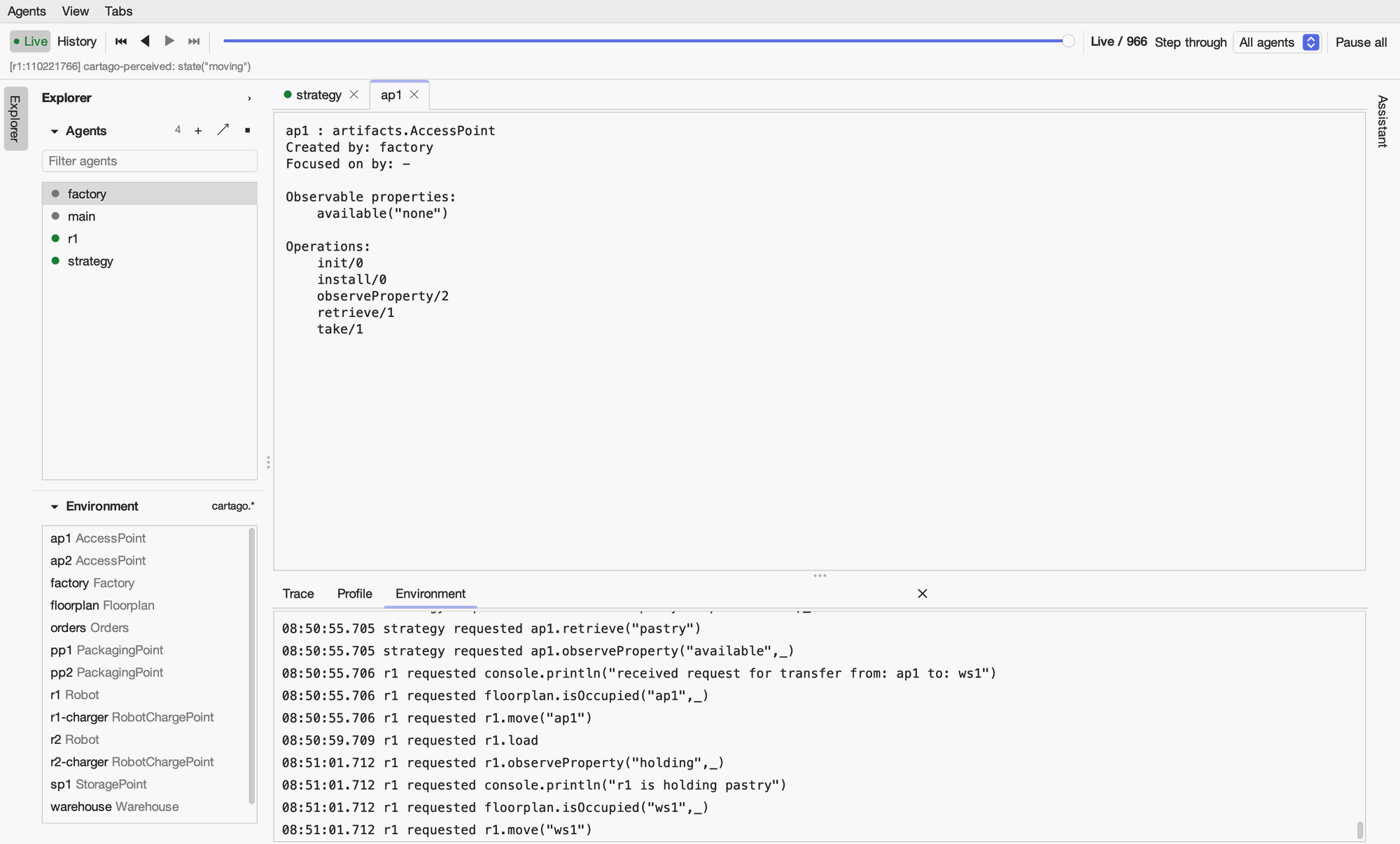Open the Assistant side panel
Image resolution: width=1400 pixels, height=844 pixels.
pos(1382,121)
